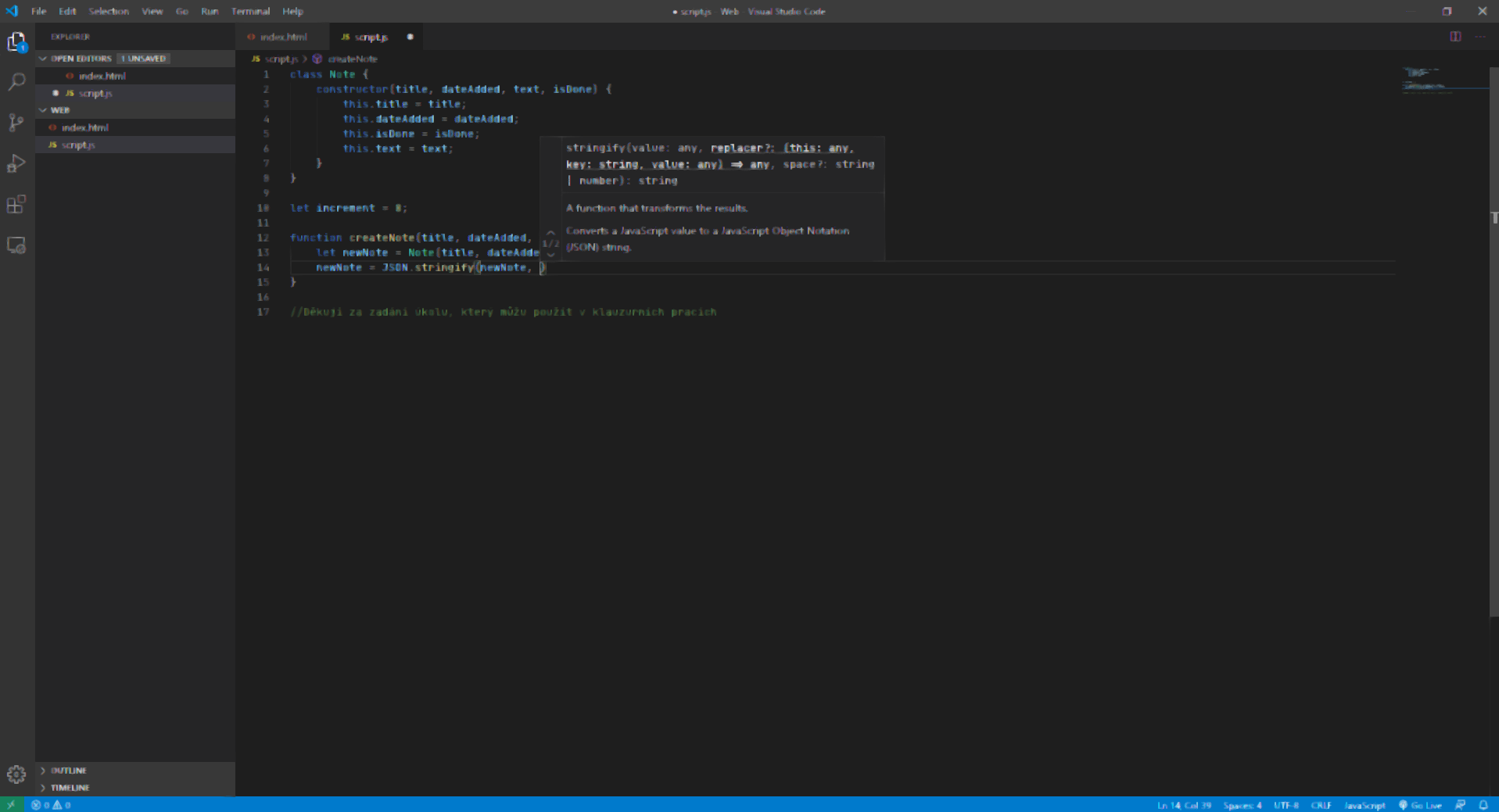Change language mode via JavaScript indicator
The height and width of the screenshot is (812, 1499).
coord(1365,805)
